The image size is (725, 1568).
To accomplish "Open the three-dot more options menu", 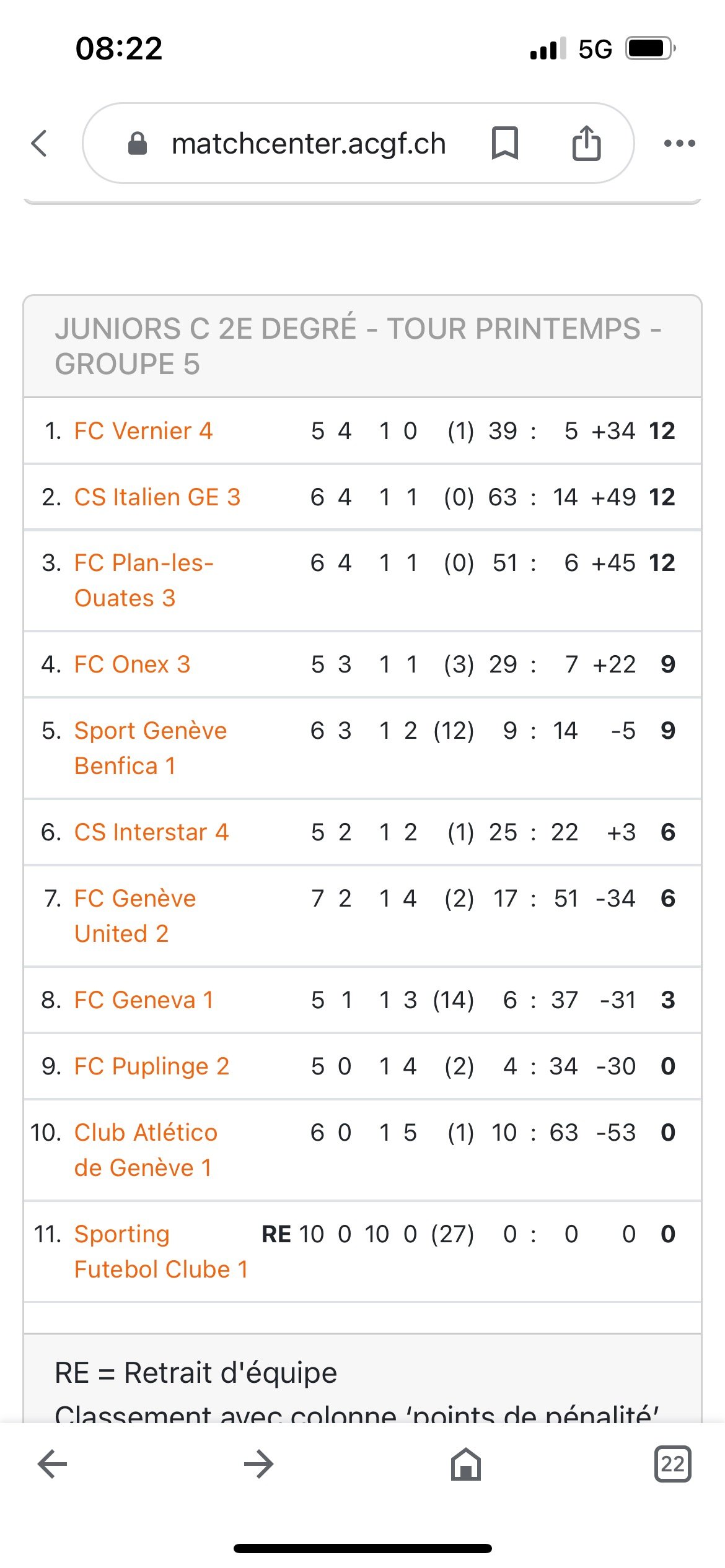I will click(679, 143).
